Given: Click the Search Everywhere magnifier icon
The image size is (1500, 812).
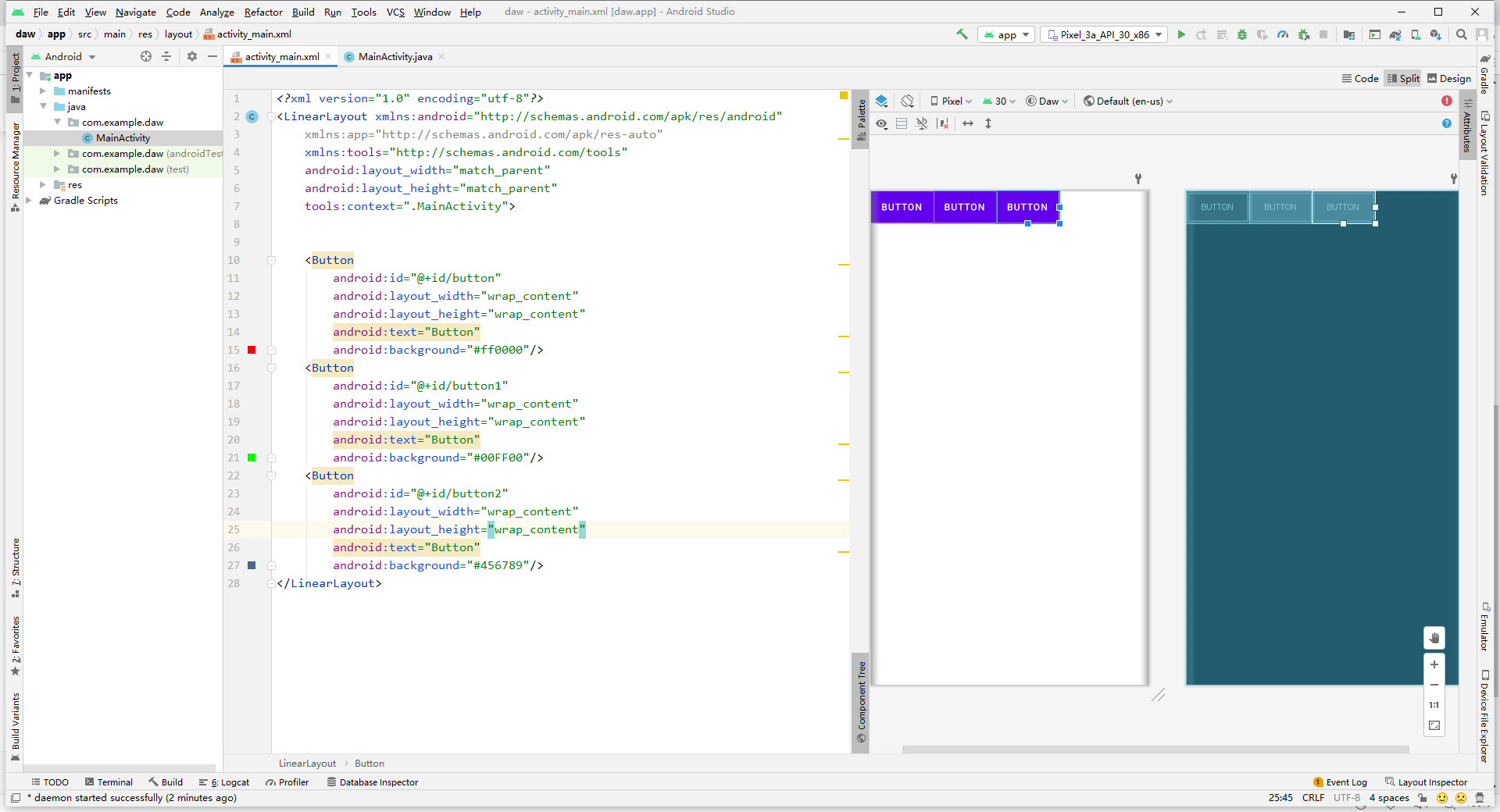Looking at the screenshot, I should [1462, 34].
